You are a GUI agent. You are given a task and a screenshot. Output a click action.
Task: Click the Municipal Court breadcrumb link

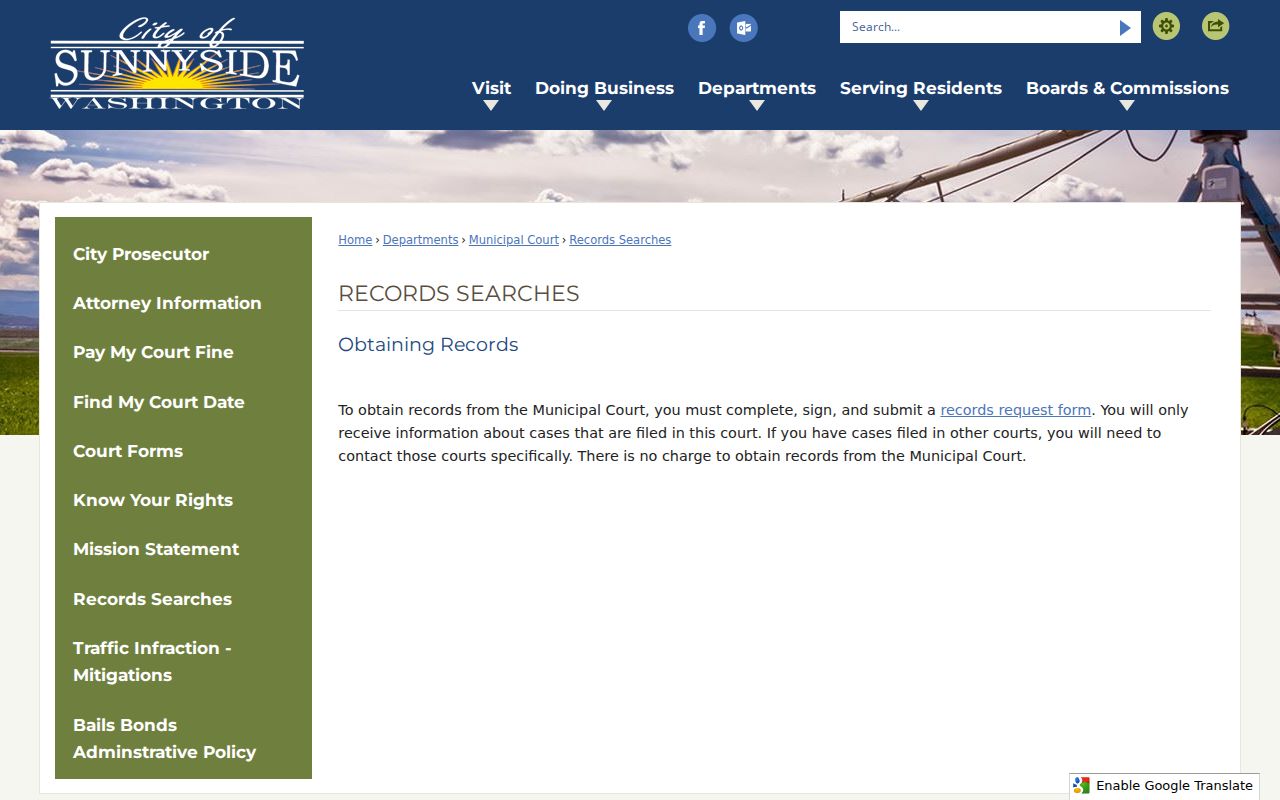[514, 240]
